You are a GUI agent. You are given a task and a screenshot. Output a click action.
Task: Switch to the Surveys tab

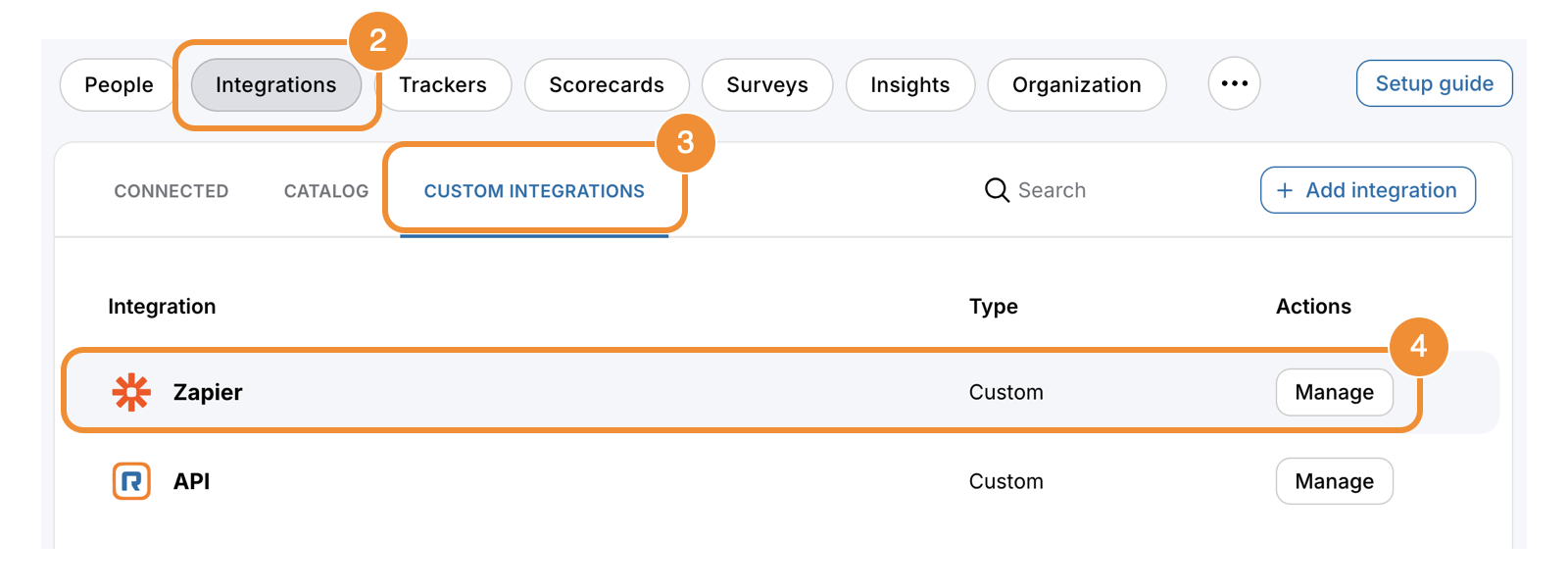767,85
